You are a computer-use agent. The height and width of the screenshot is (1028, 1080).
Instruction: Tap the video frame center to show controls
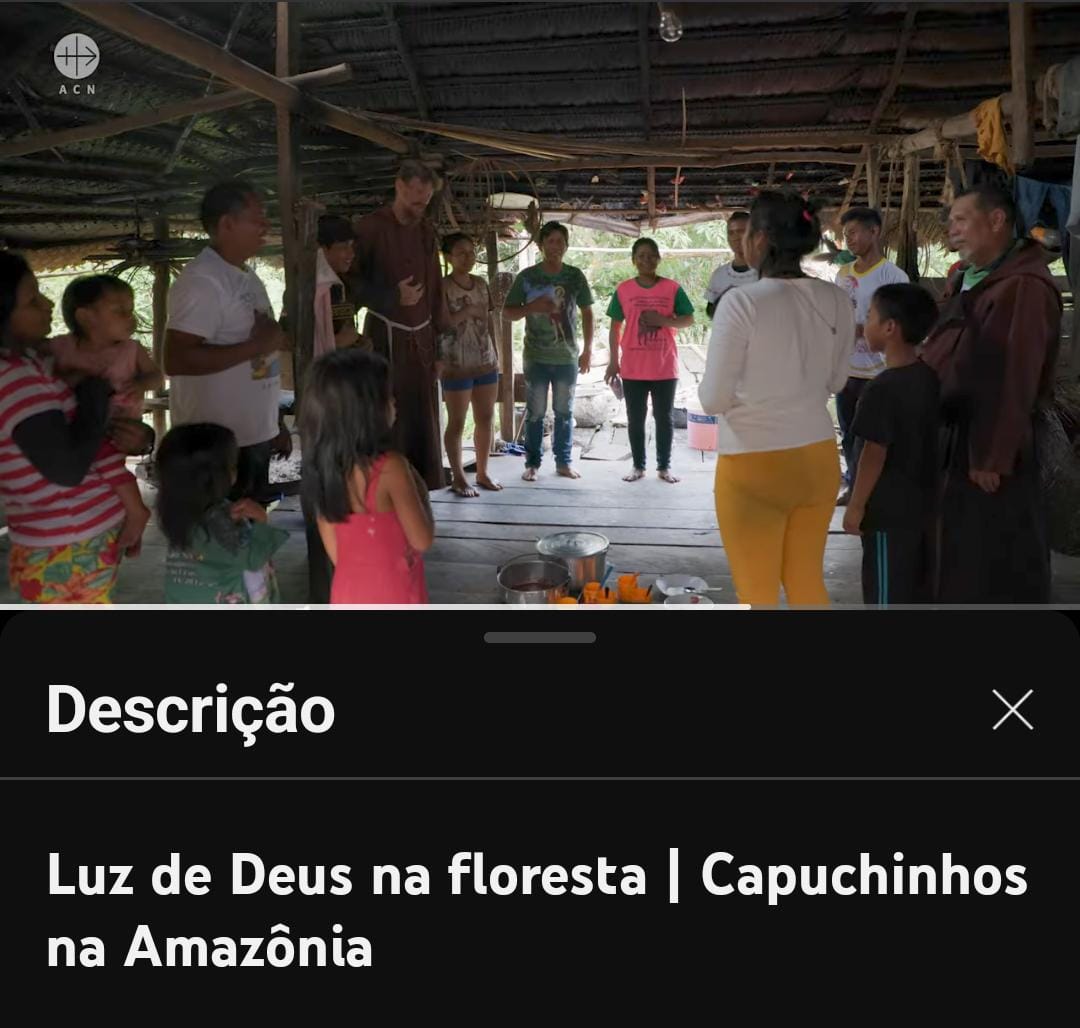540,302
